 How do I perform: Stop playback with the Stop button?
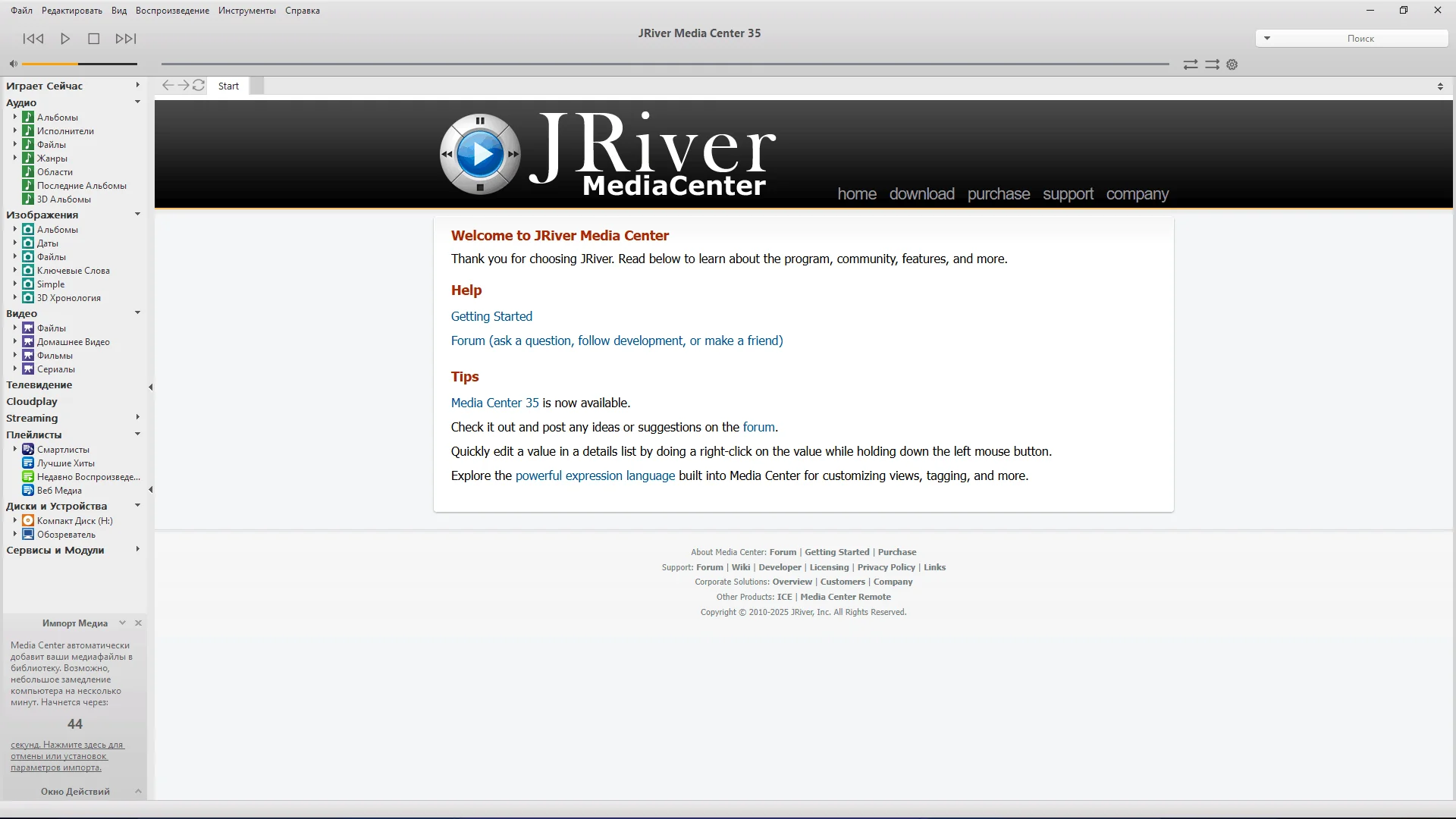(x=94, y=39)
